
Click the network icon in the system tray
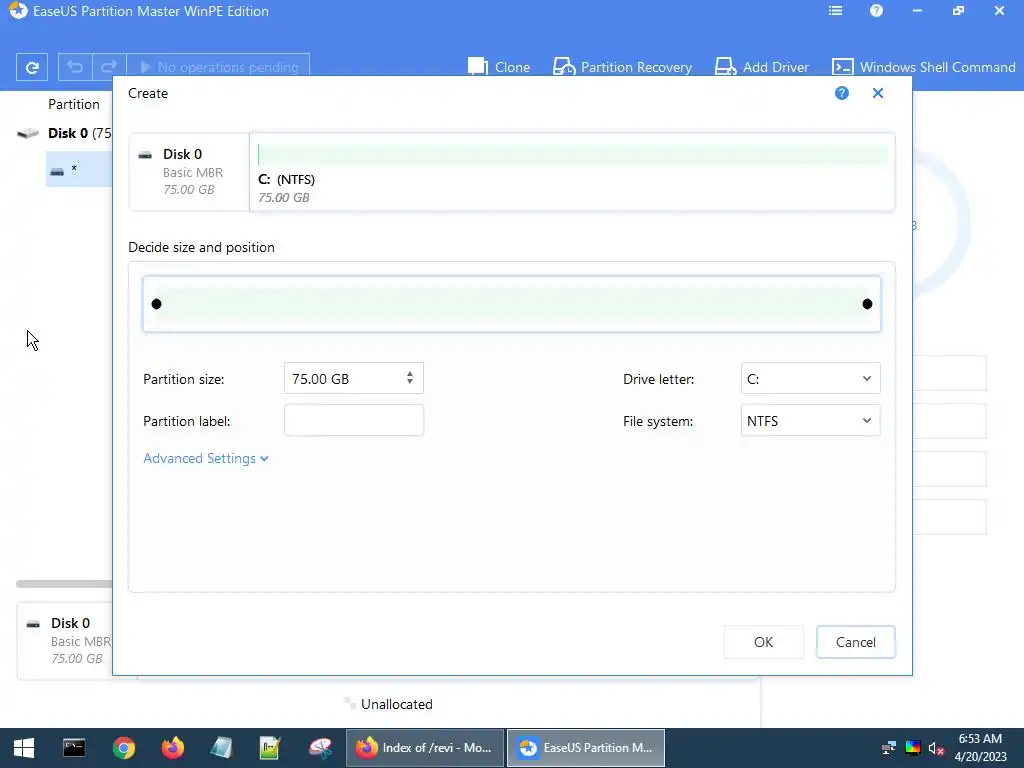[x=889, y=748]
